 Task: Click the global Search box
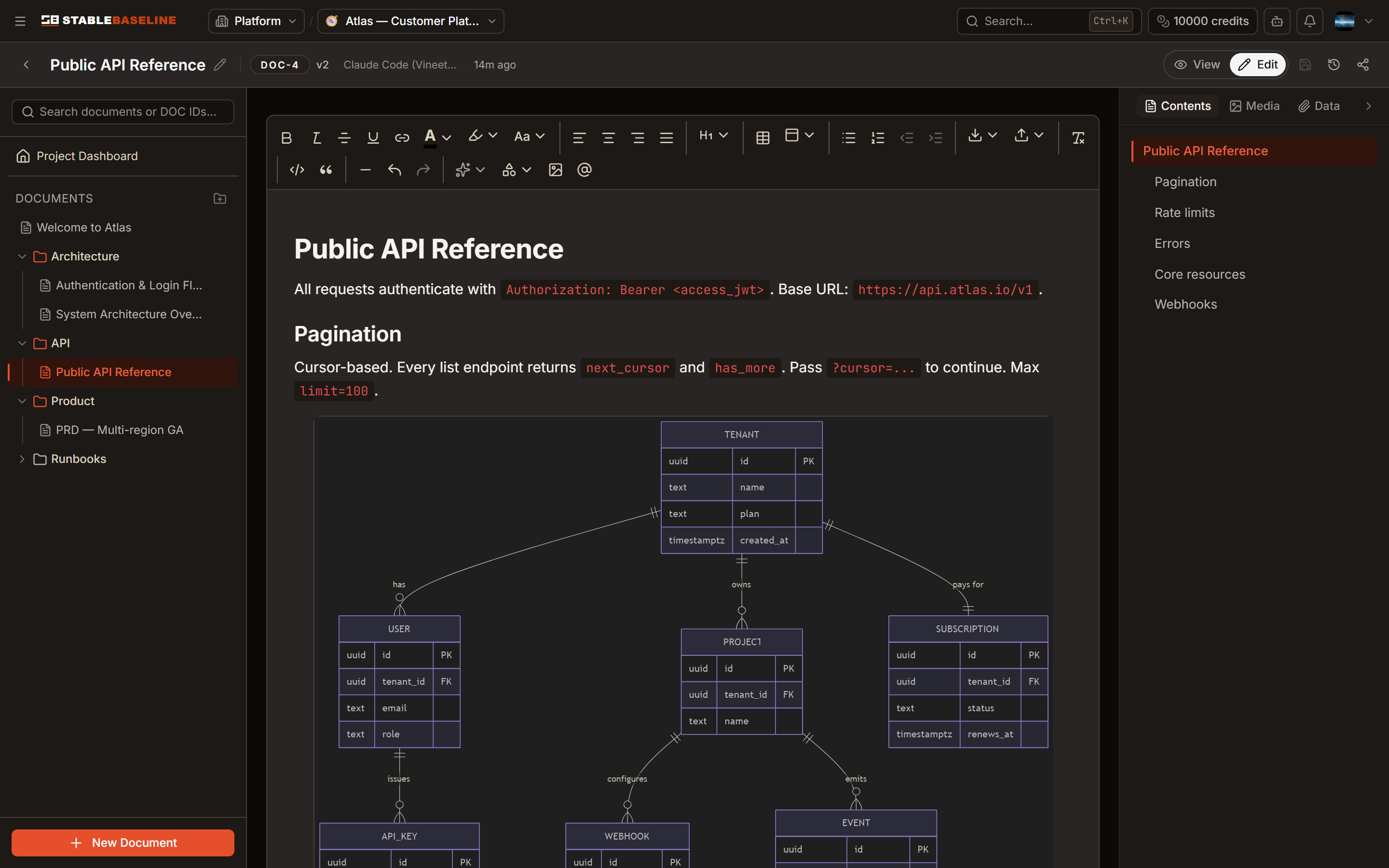point(1049,21)
